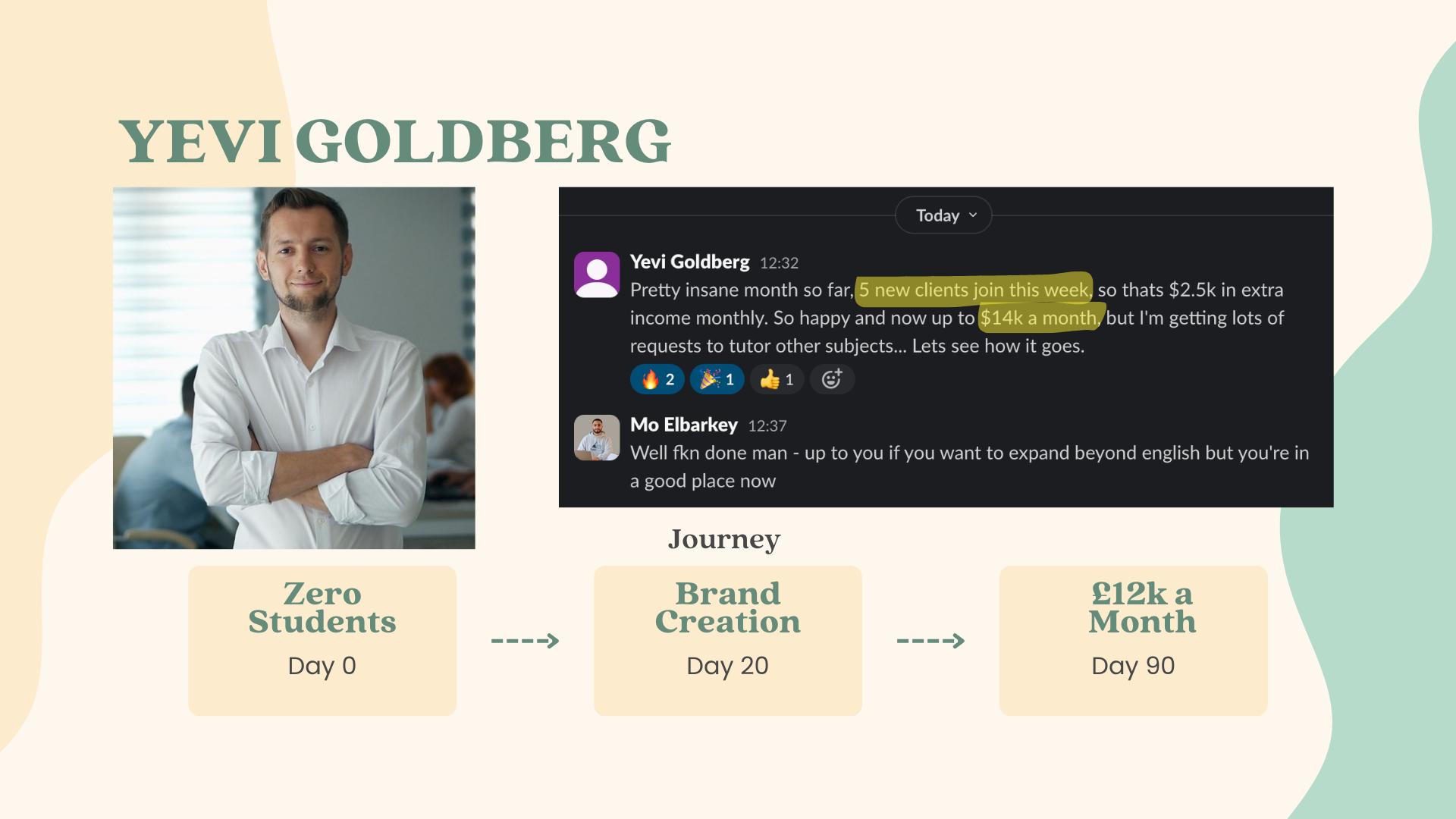This screenshot has width=1456, height=819.
Task: Click the Mo Elbarkey sender name
Action: [683, 425]
